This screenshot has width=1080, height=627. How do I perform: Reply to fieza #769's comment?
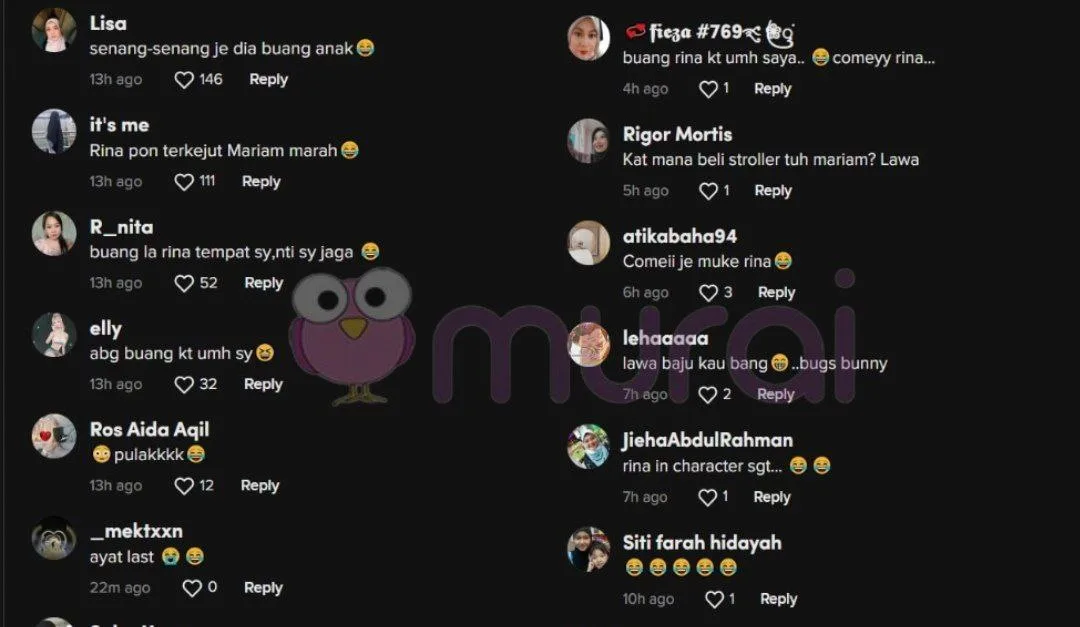[x=773, y=89]
